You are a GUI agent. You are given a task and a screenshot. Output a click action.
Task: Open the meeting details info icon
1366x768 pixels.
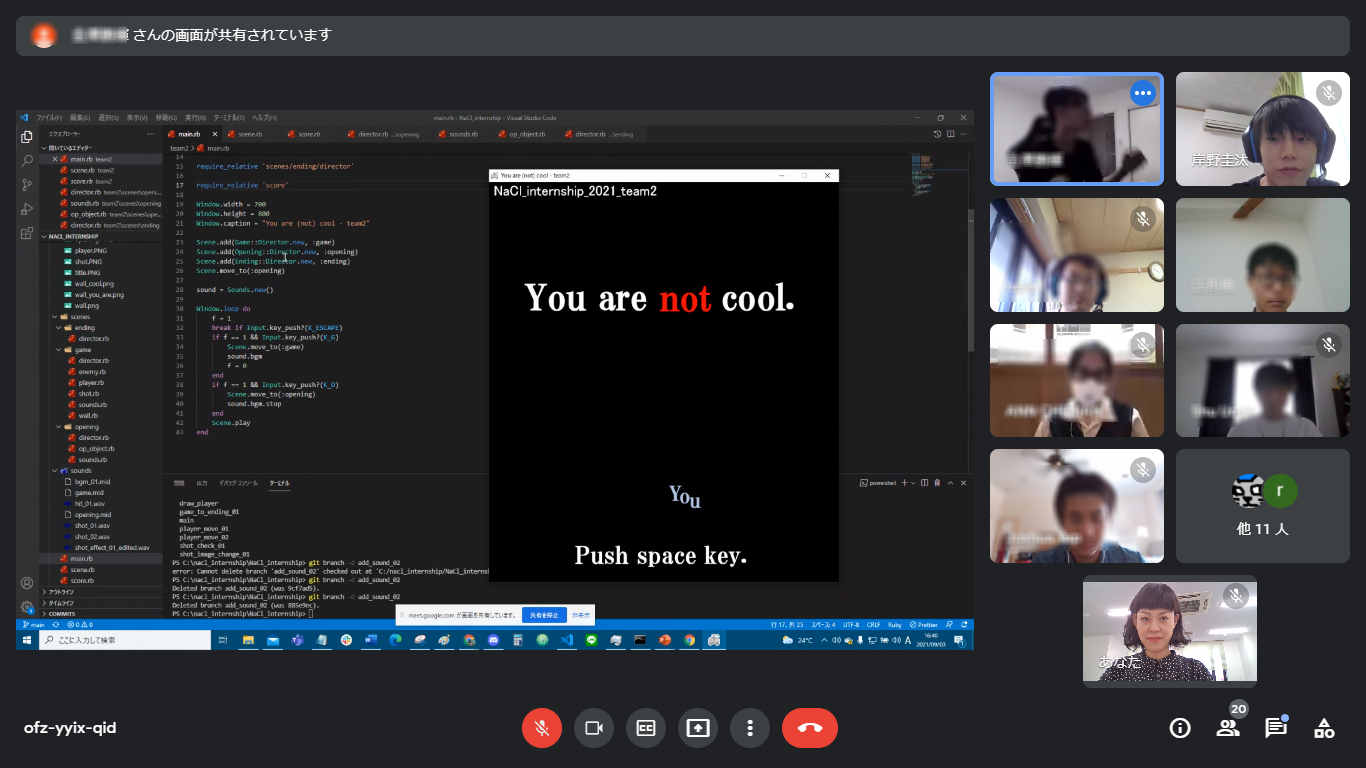tap(1180, 728)
